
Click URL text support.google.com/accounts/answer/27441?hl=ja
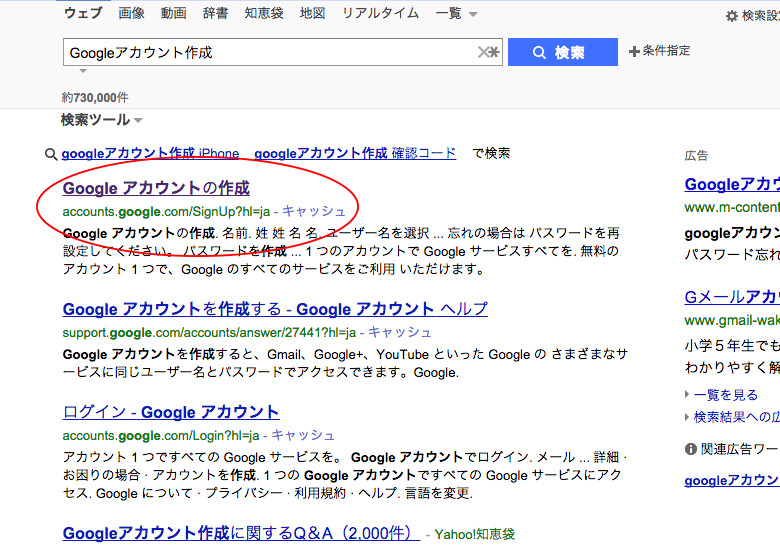click(x=209, y=333)
